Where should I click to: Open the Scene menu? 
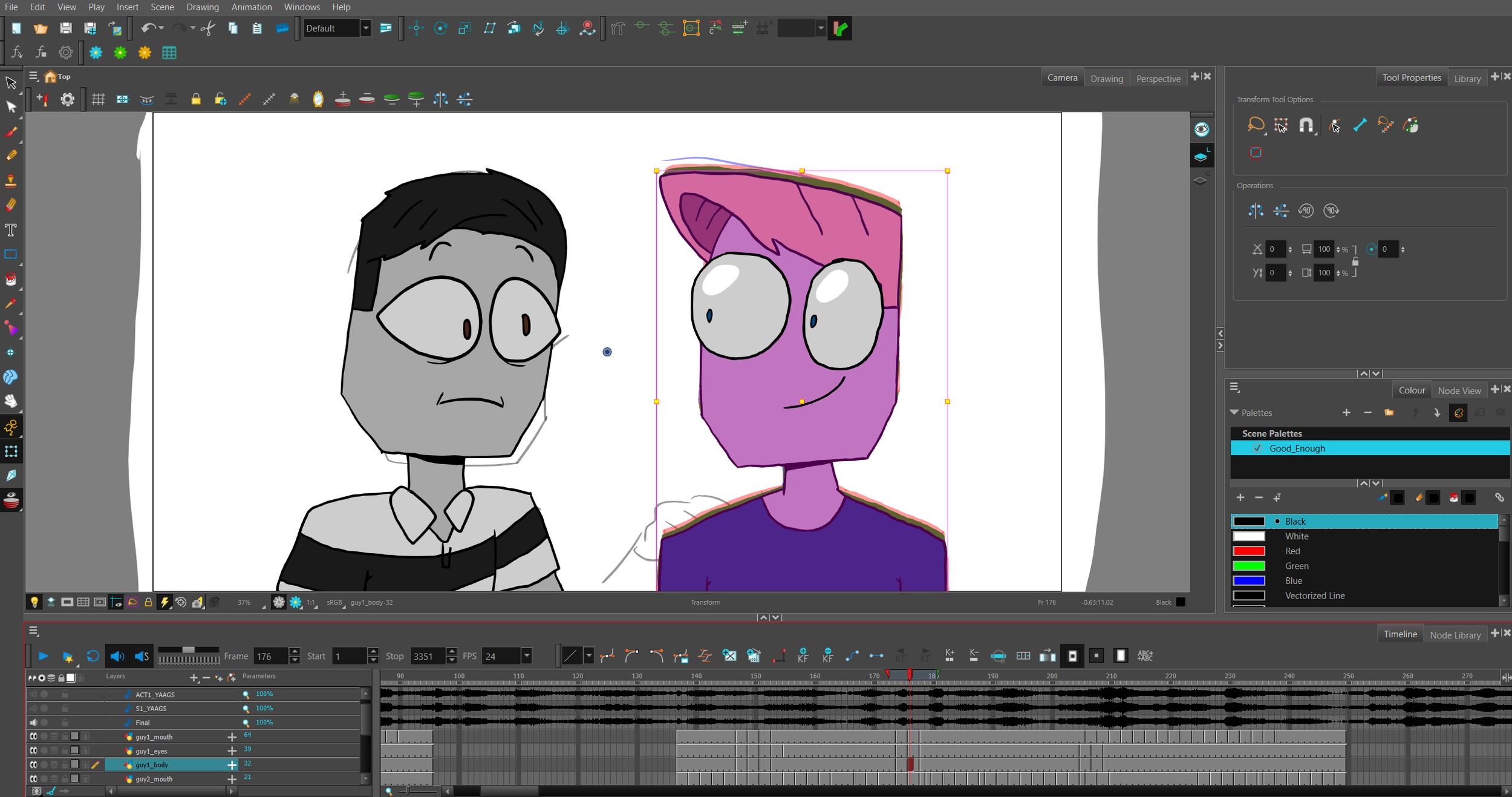tap(162, 7)
